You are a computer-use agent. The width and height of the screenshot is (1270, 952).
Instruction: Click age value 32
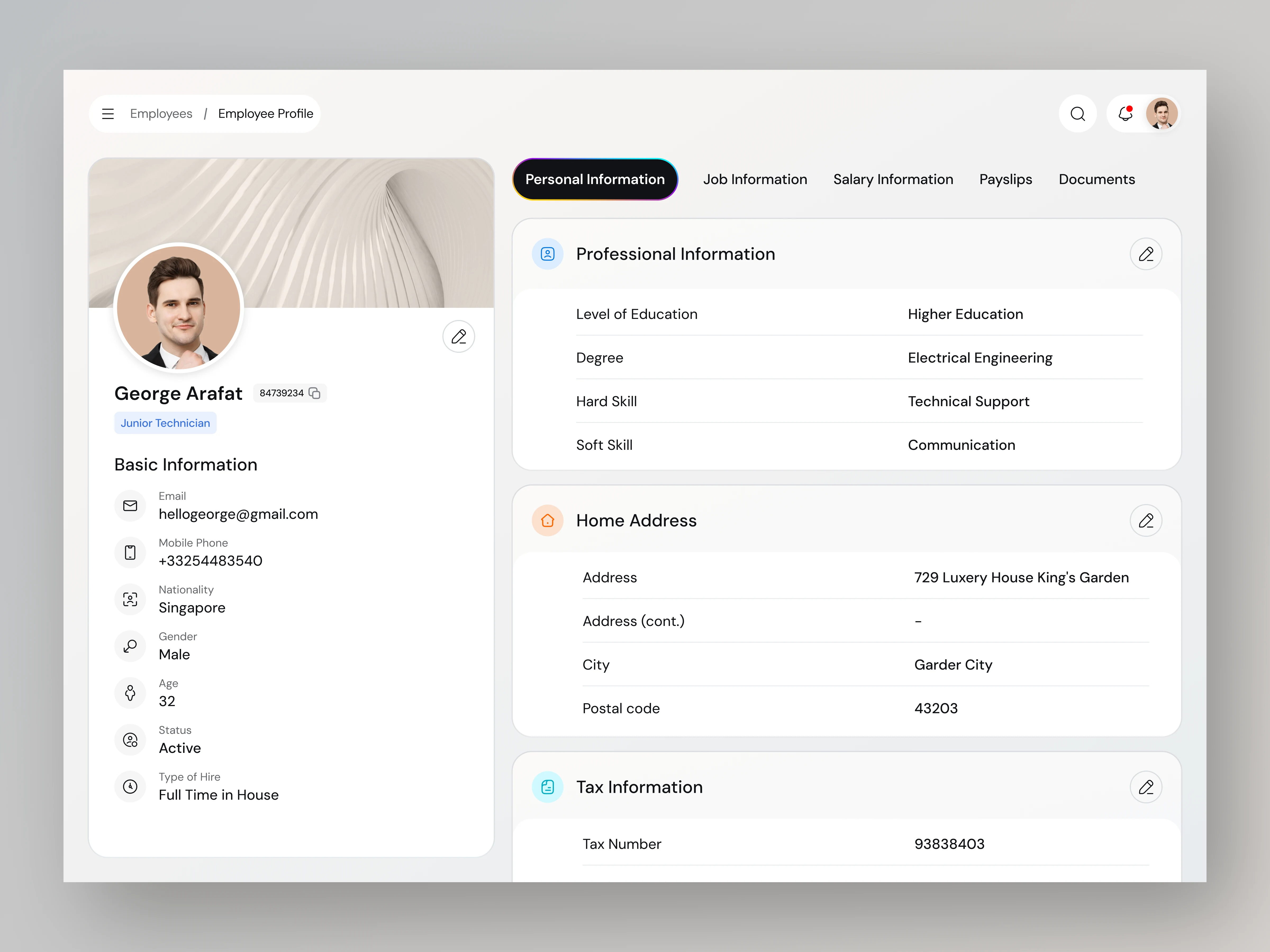167,701
